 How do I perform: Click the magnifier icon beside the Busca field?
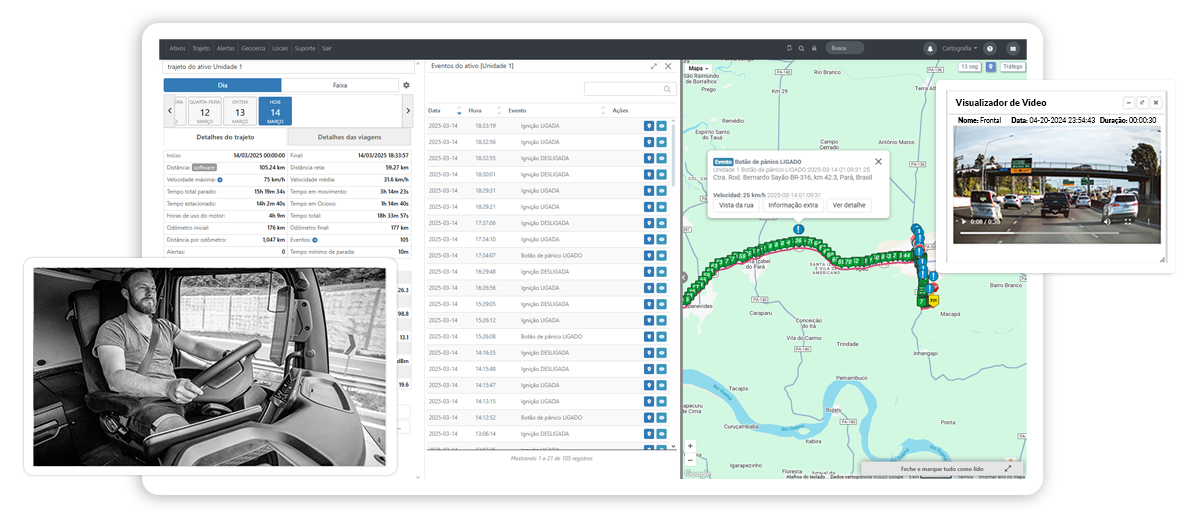pyautogui.click(x=802, y=48)
